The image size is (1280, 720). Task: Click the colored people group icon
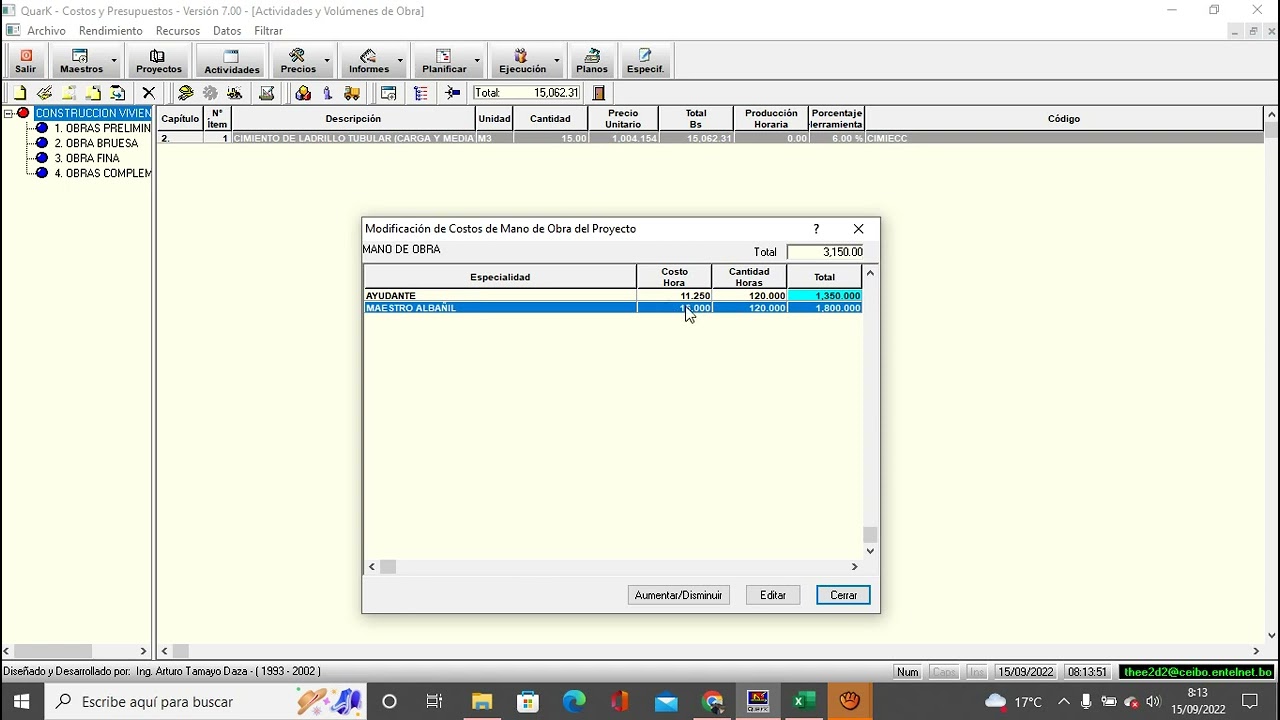(x=303, y=93)
